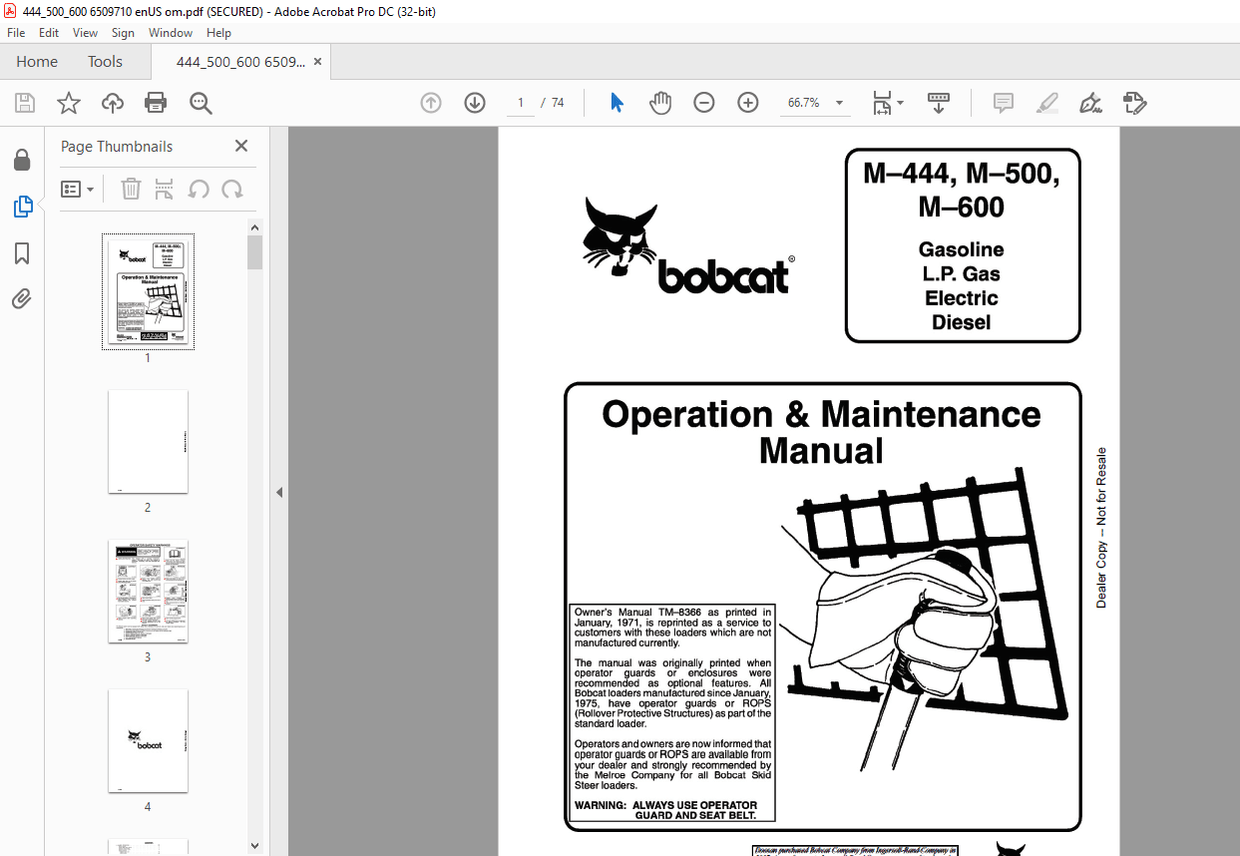Switch page display to scrolling mode
This screenshot has height=856, width=1240.
click(x=937, y=103)
